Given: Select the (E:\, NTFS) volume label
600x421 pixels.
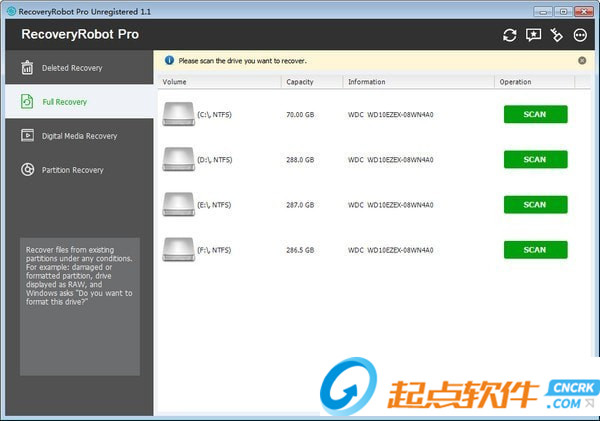Looking at the screenshot, I should (x=214, y=205).
